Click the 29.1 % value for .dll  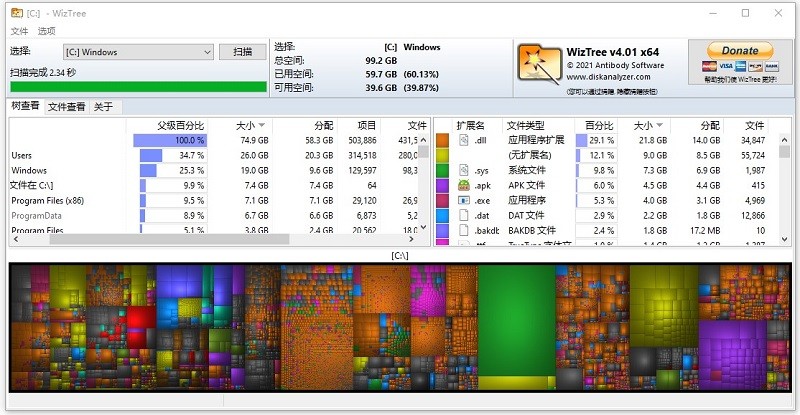click(x=602, y=140)
